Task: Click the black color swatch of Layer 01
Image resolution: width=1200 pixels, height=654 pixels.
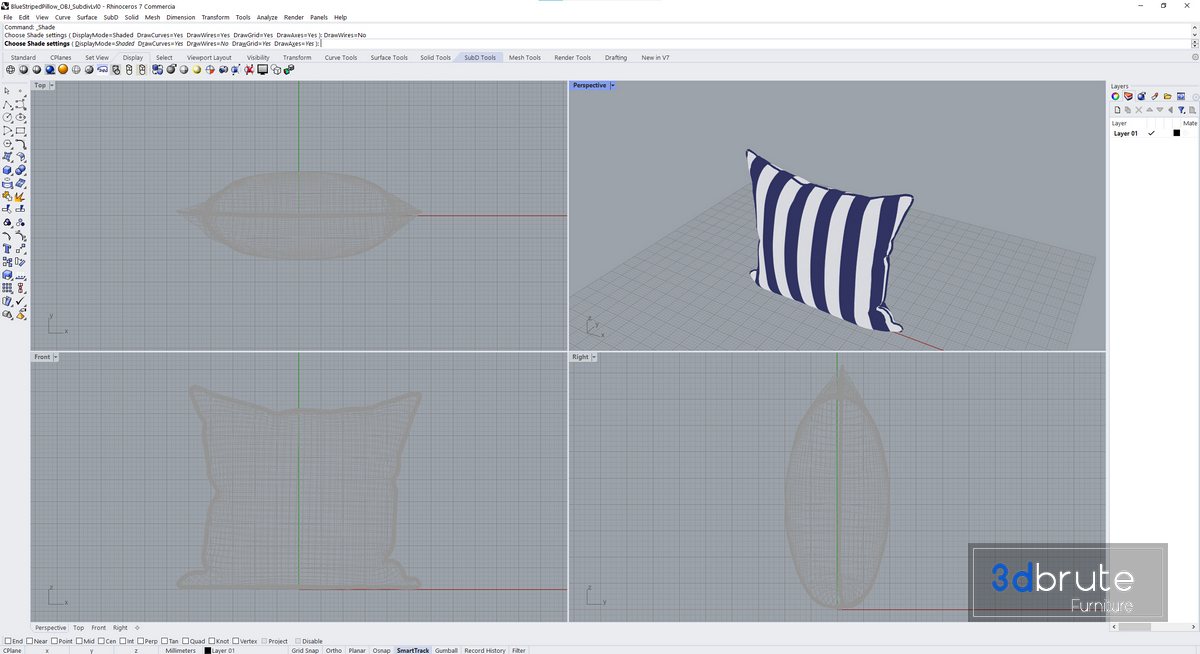Action: 1177,133
